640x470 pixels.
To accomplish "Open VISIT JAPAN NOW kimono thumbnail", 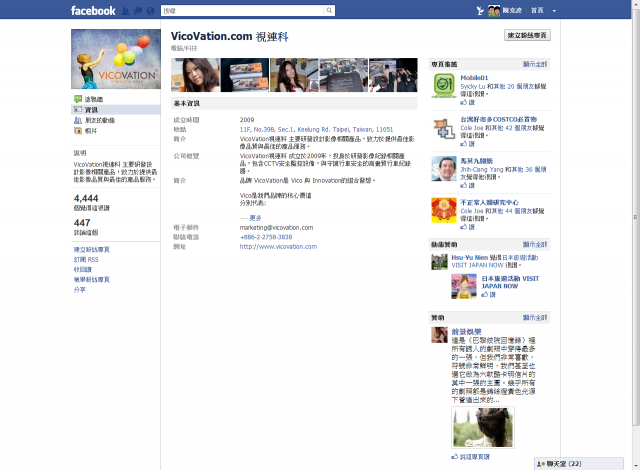I will pyautogui.click(x=464, y=286).
